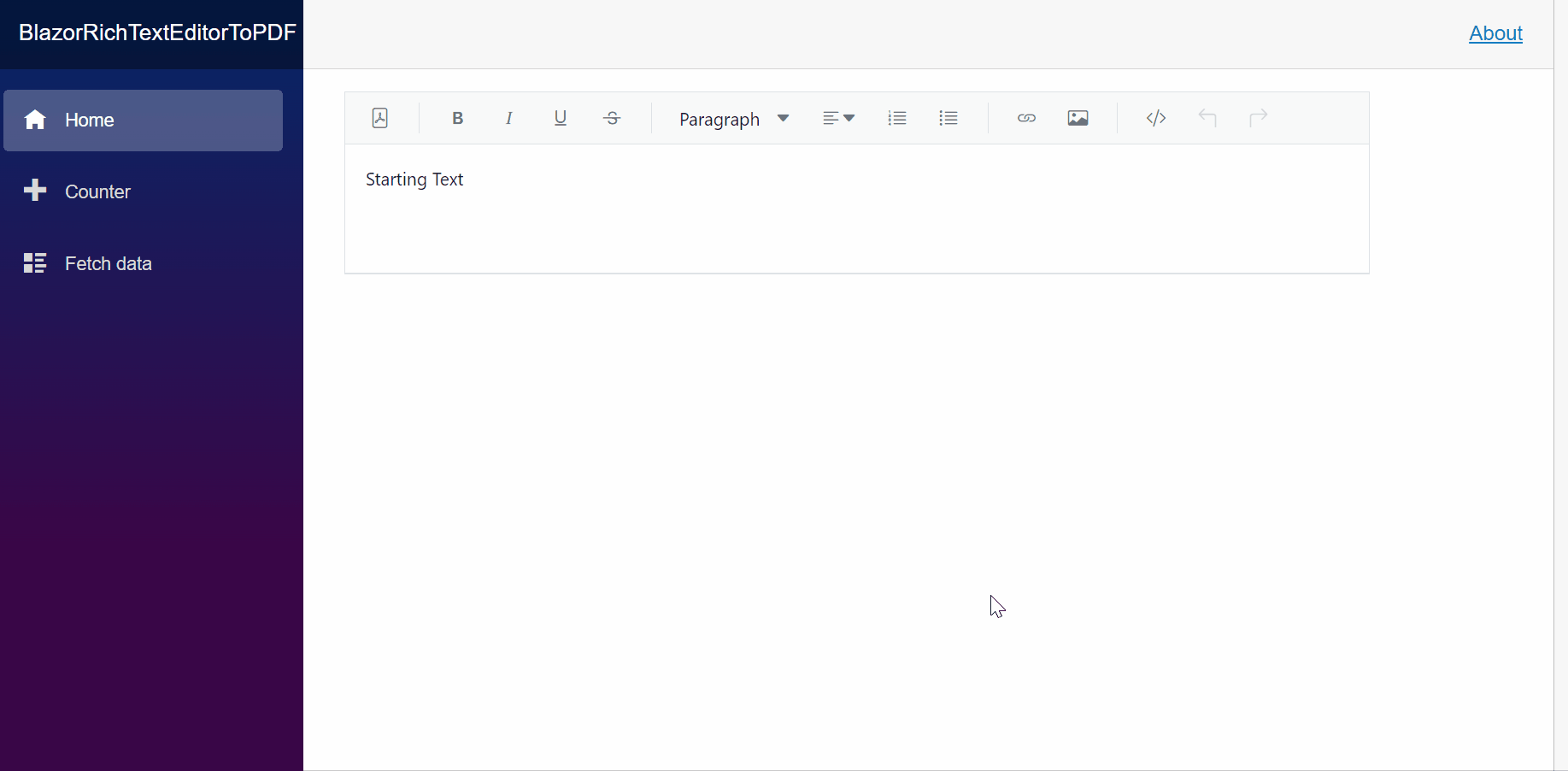Click the Undo arrow

tap(1207, 118)
